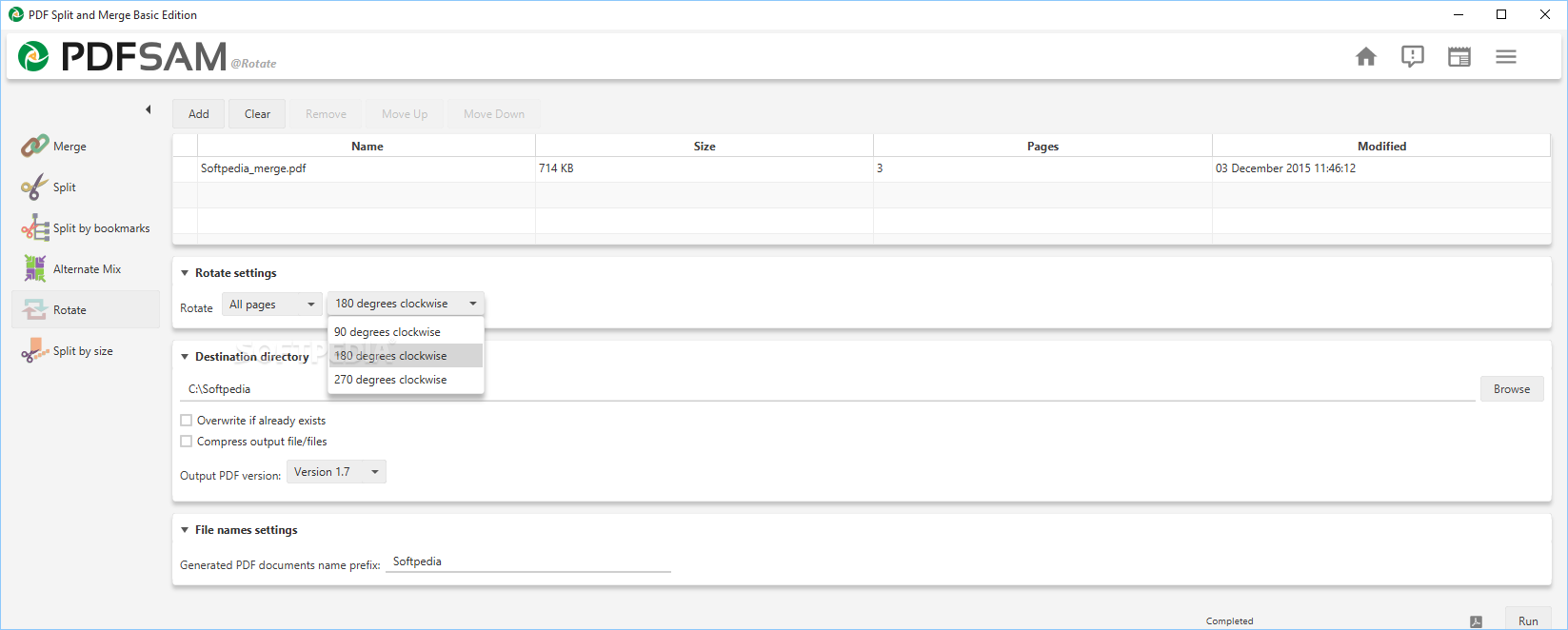Click the Clear button

pyautogui.click(x=257, y=114)
